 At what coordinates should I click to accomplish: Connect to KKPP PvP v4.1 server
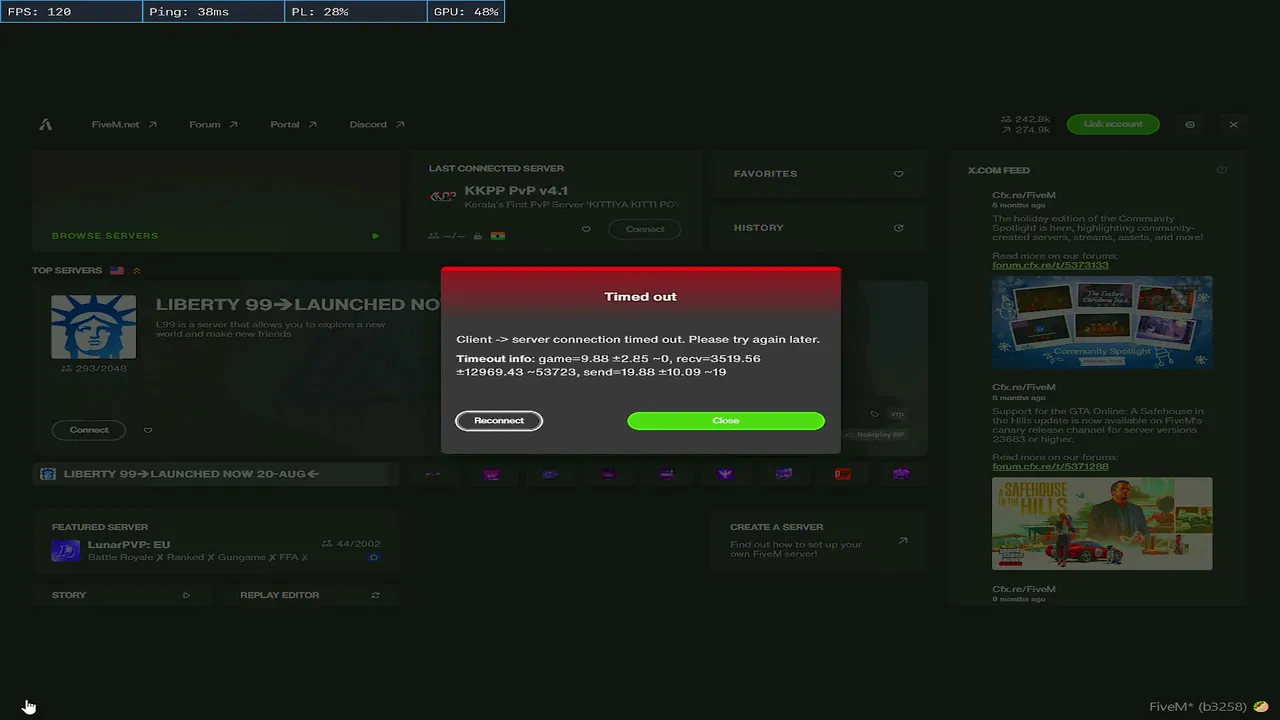(645, 229)
